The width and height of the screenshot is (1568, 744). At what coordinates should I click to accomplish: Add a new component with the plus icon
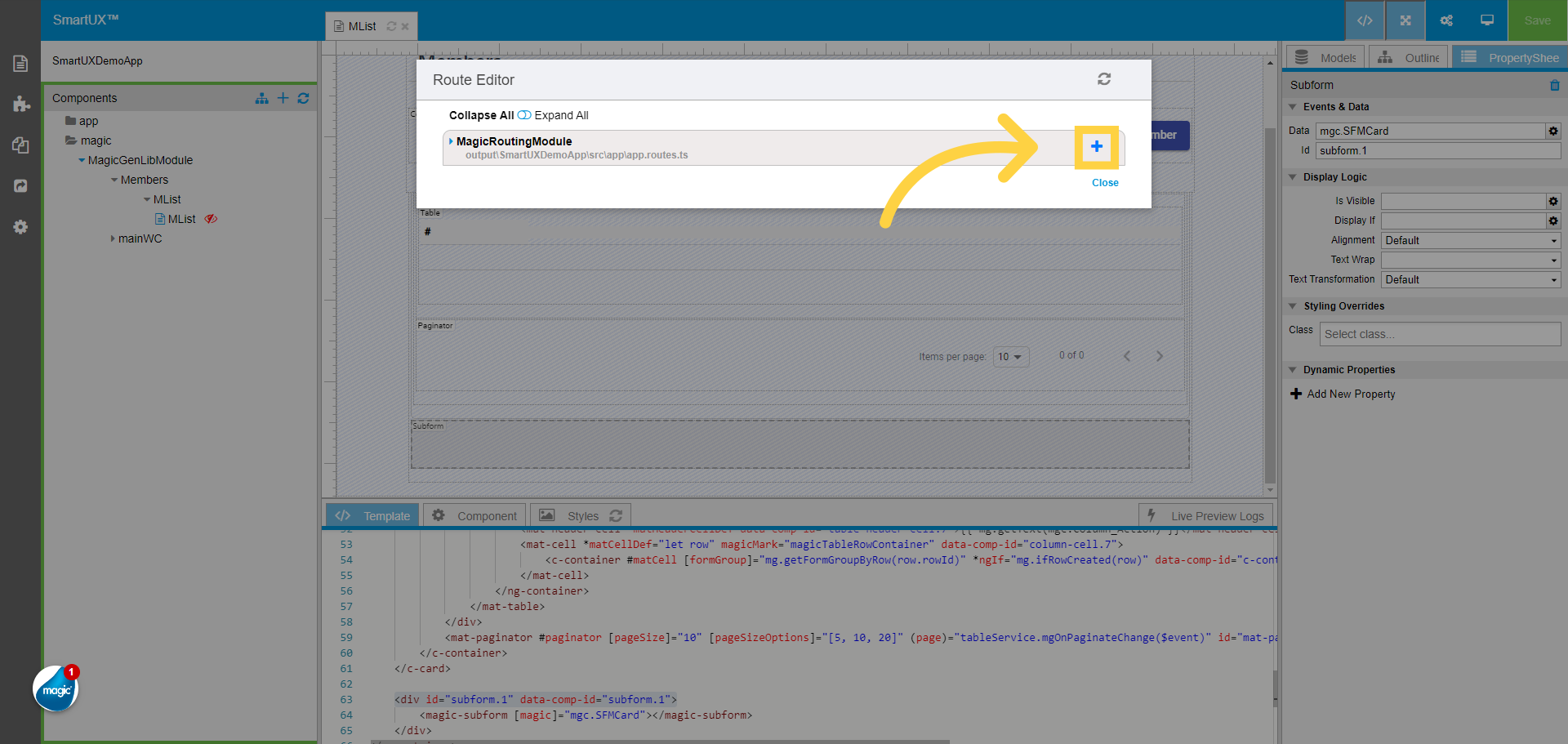283,98
